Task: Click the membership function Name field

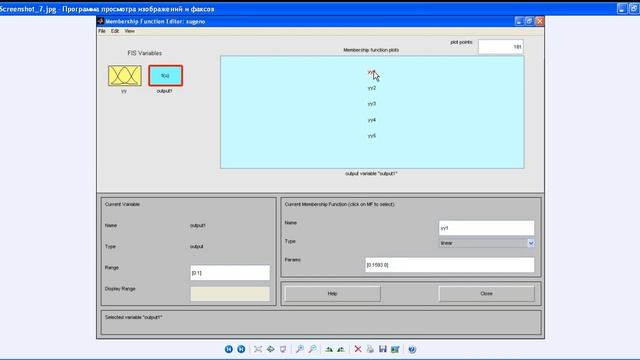Action: coord(487,228)
